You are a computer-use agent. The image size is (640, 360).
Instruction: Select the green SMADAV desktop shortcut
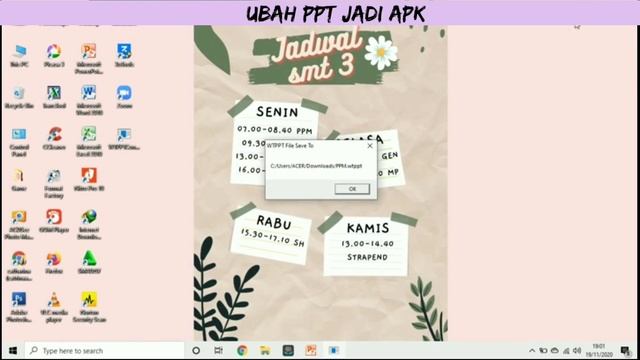pos(89,262)
